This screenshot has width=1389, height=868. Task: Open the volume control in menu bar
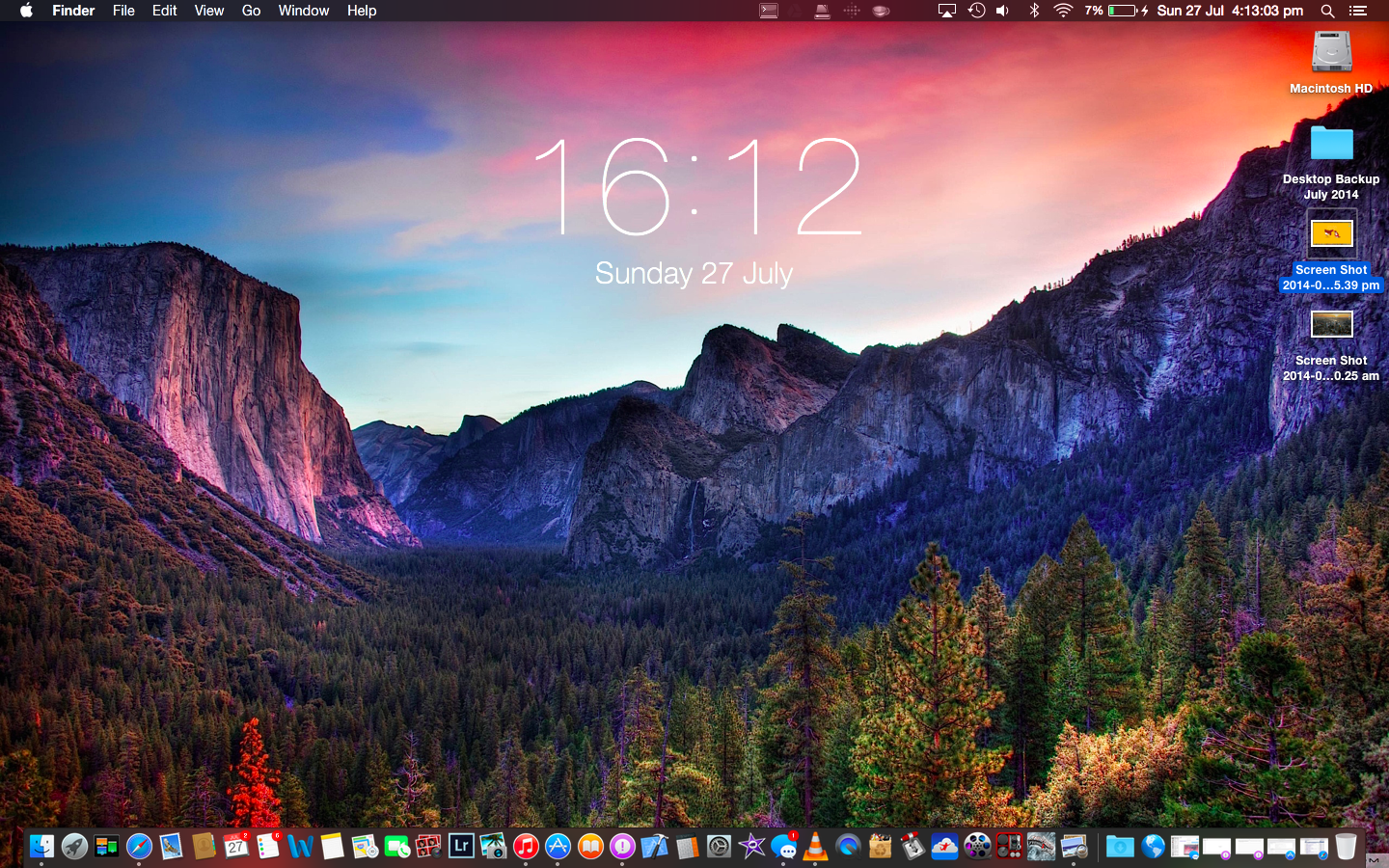(1003, 11)
